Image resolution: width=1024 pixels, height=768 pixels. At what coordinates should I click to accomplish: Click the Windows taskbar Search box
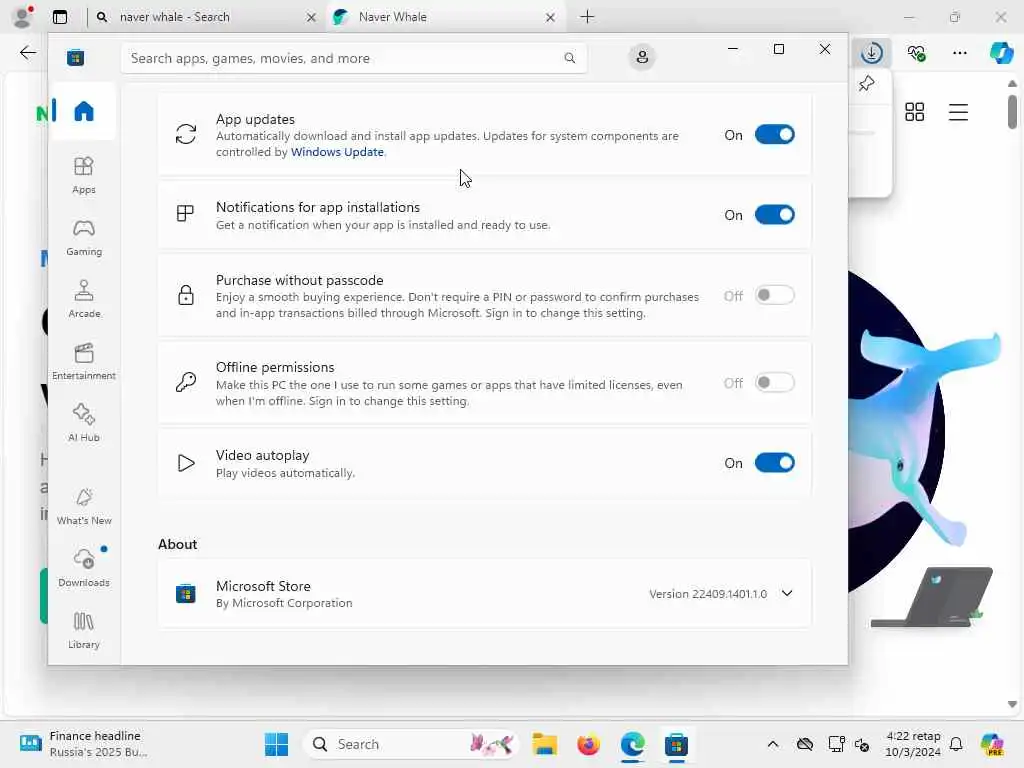[x=410, y=744]
